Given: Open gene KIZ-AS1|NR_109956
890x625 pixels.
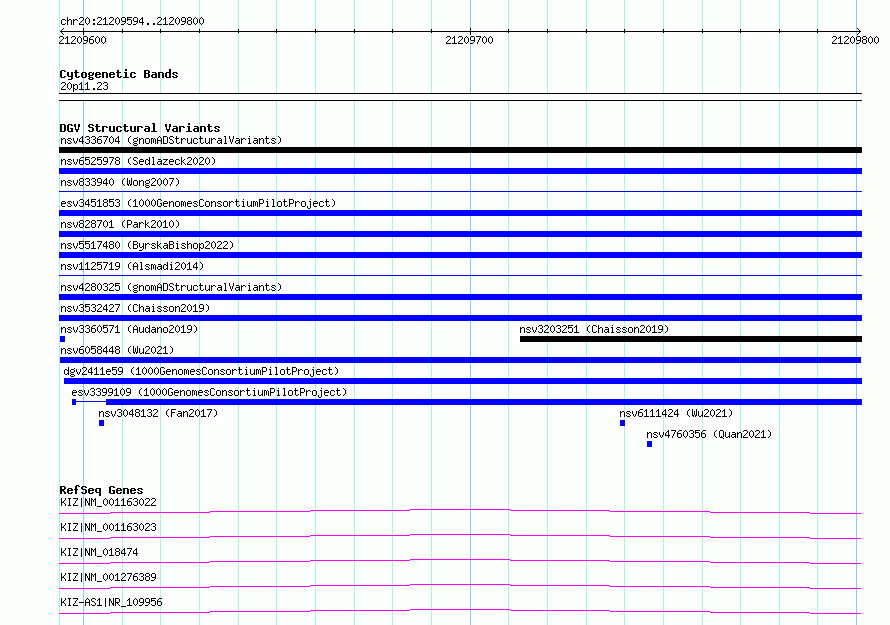Looking at the screenshot, I should click(111, 602).
